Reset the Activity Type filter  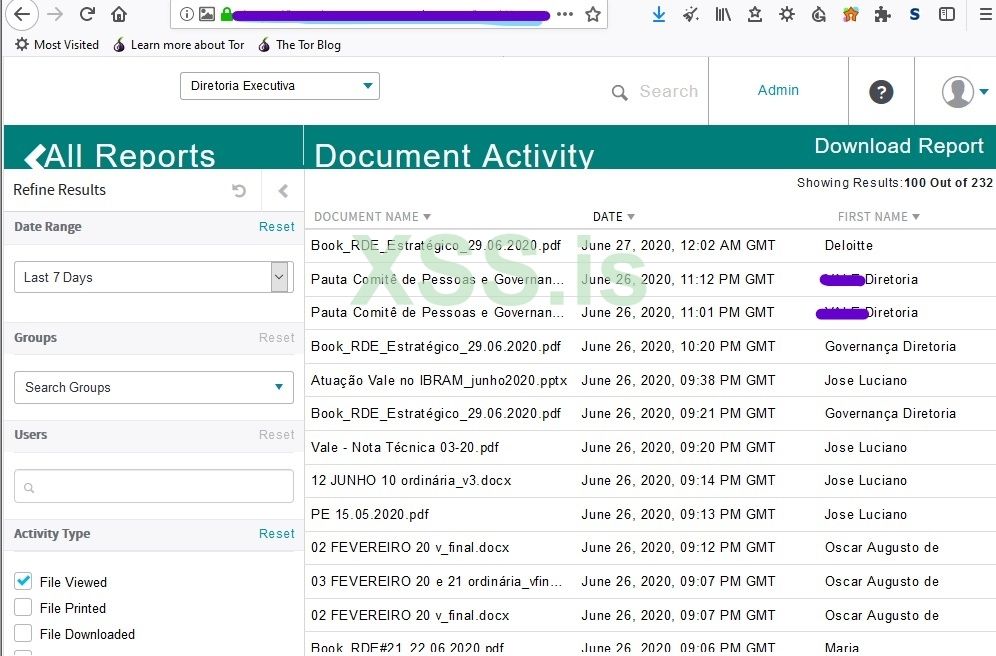[x=276, y=533]
